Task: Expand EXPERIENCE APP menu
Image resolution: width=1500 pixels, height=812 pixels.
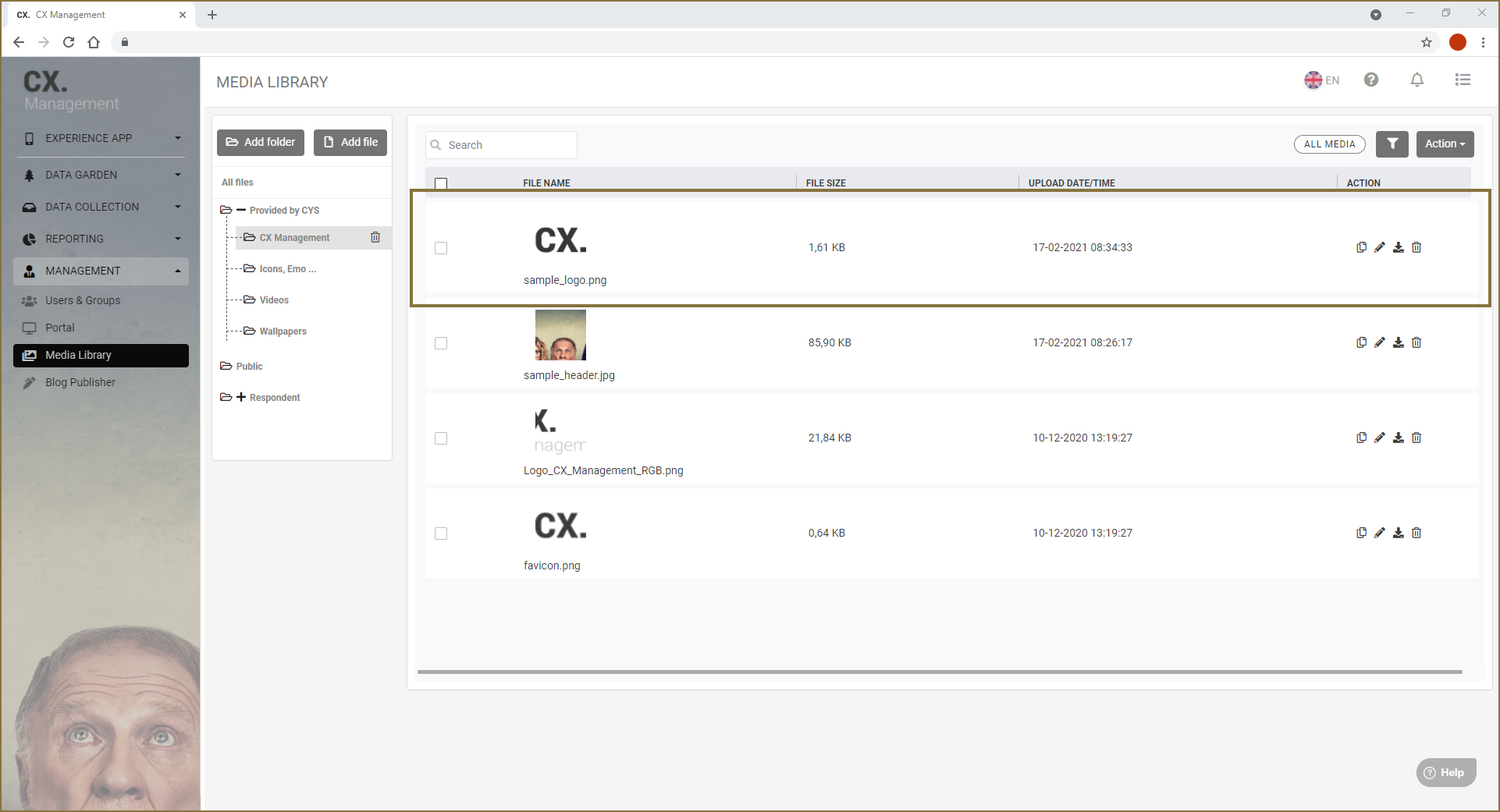Action: point(101,138)
